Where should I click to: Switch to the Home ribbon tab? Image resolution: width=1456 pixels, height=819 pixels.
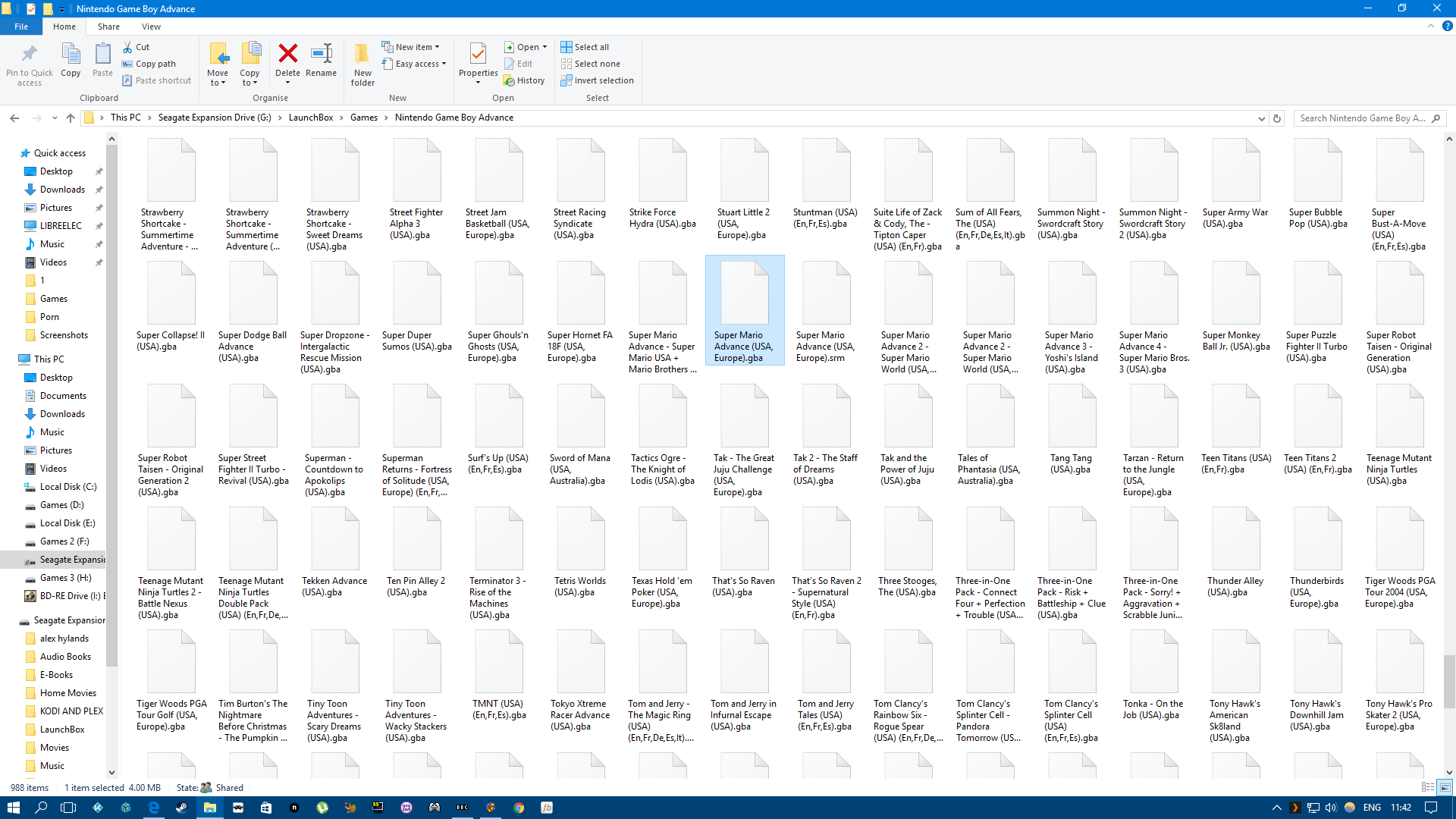[64, 27]
